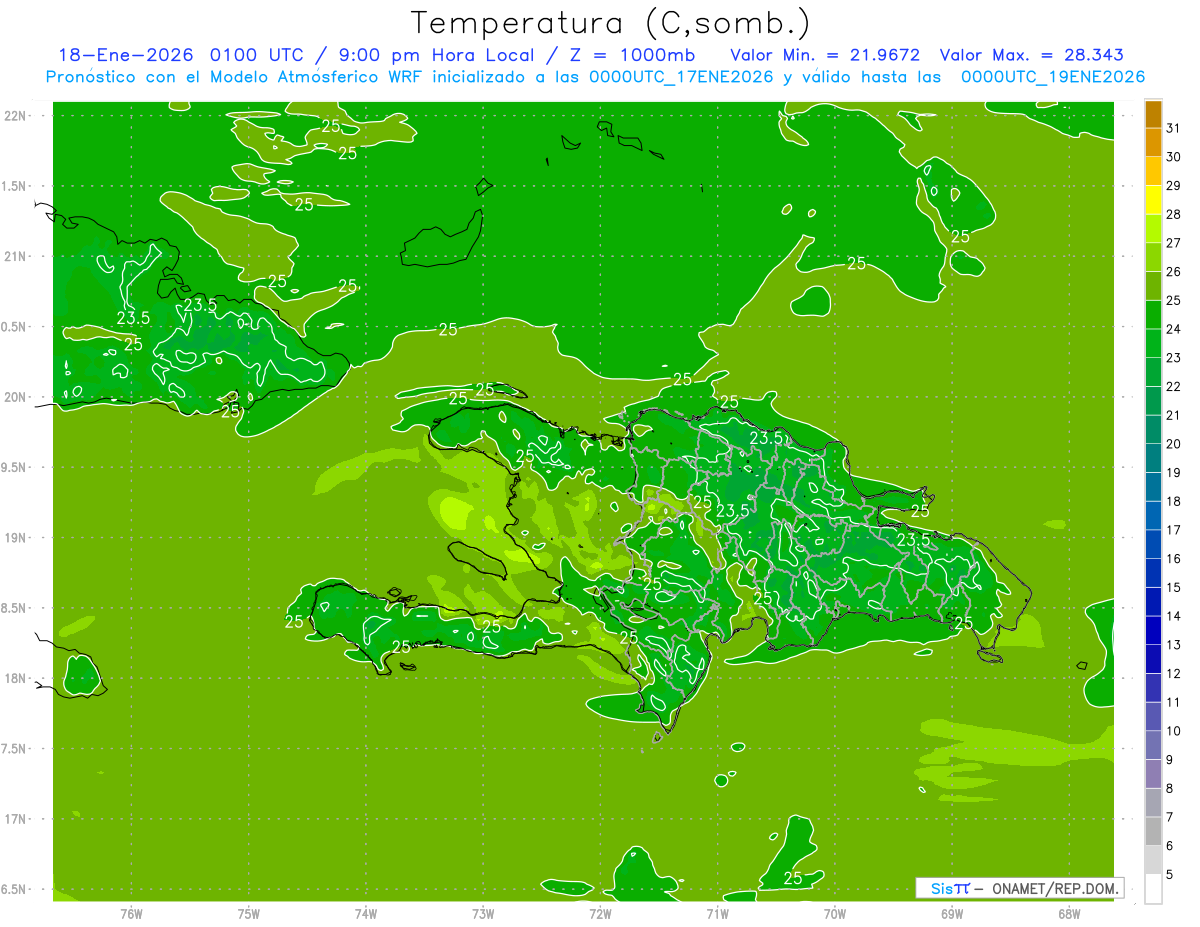Image resolution: width=1200 pixels, height=927 pixels.
Task: Select the "Valor Min. = 21.9672" text
Action: pyautogui.click(x=825, y=55)
